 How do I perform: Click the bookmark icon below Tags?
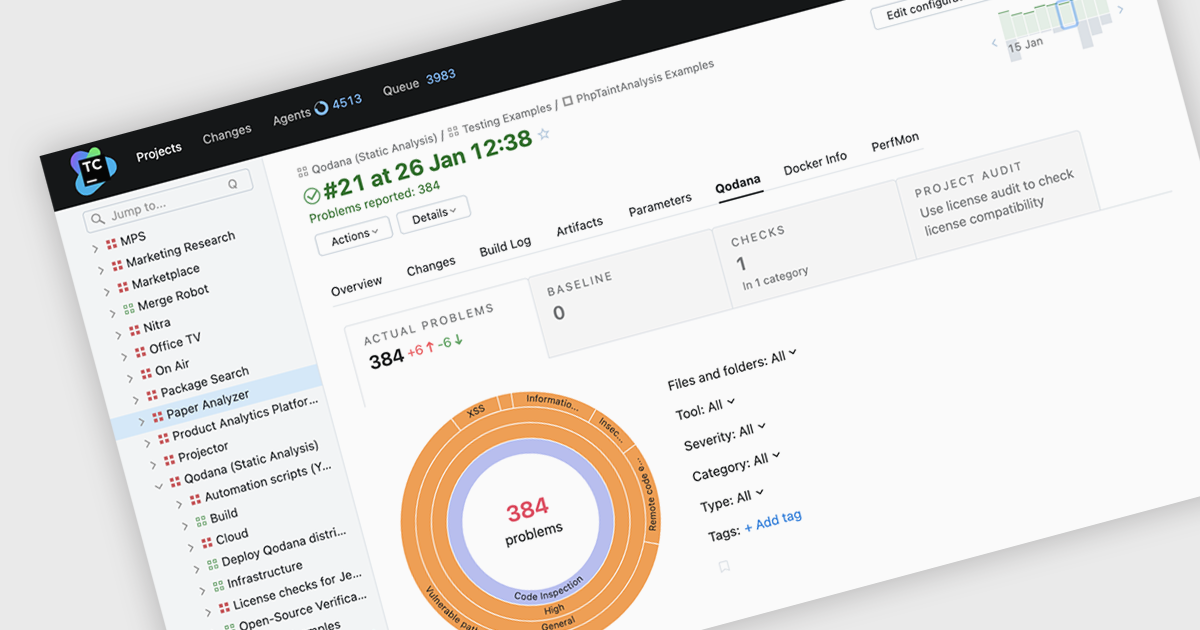(724, 567)
